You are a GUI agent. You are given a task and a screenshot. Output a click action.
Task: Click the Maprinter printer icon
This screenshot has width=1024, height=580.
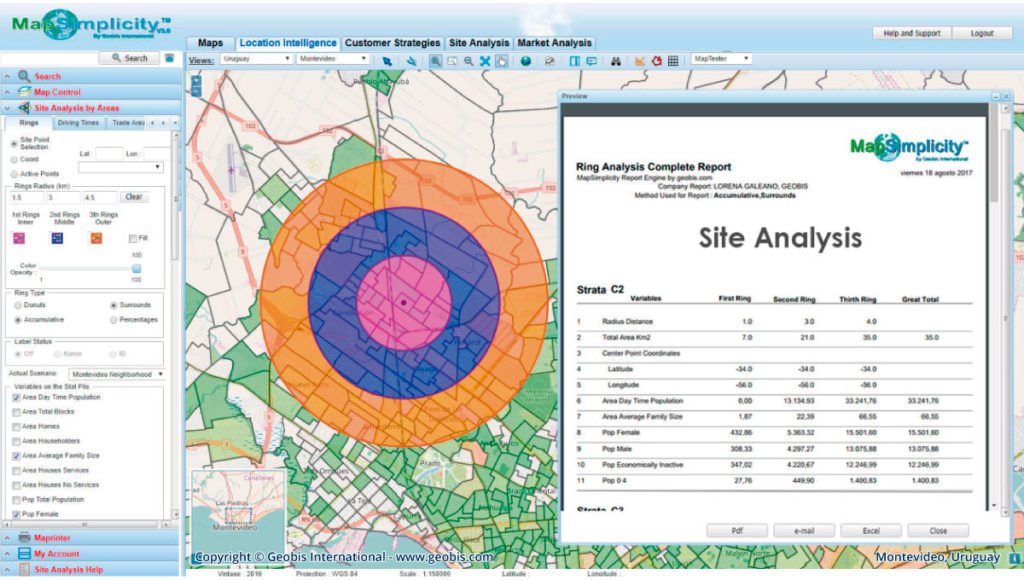(x=24, y=538)
